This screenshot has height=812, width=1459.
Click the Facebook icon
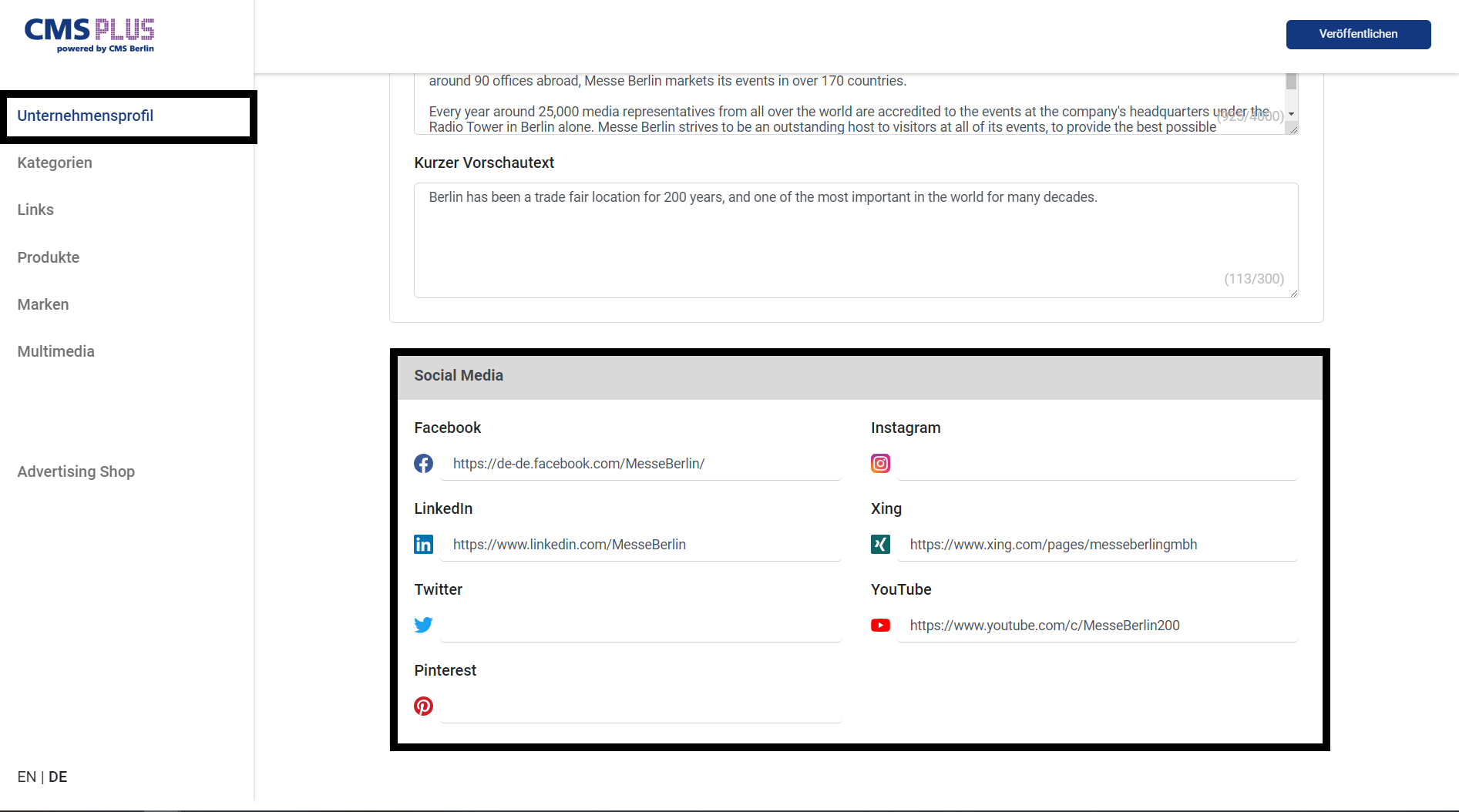423,464
